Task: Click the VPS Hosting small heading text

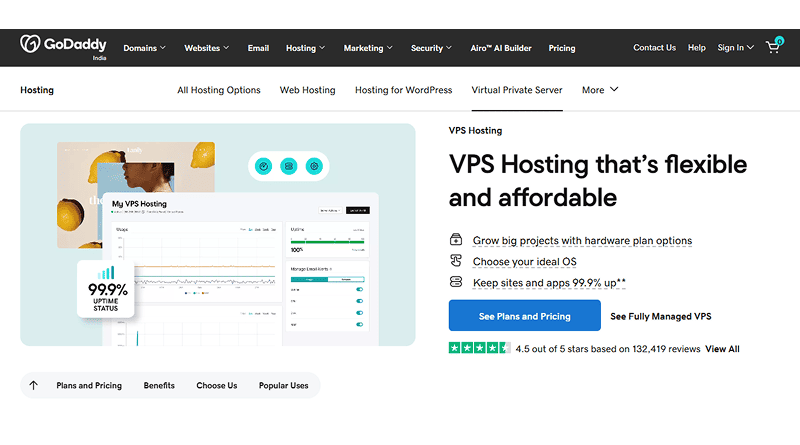Action: point(476,131)
